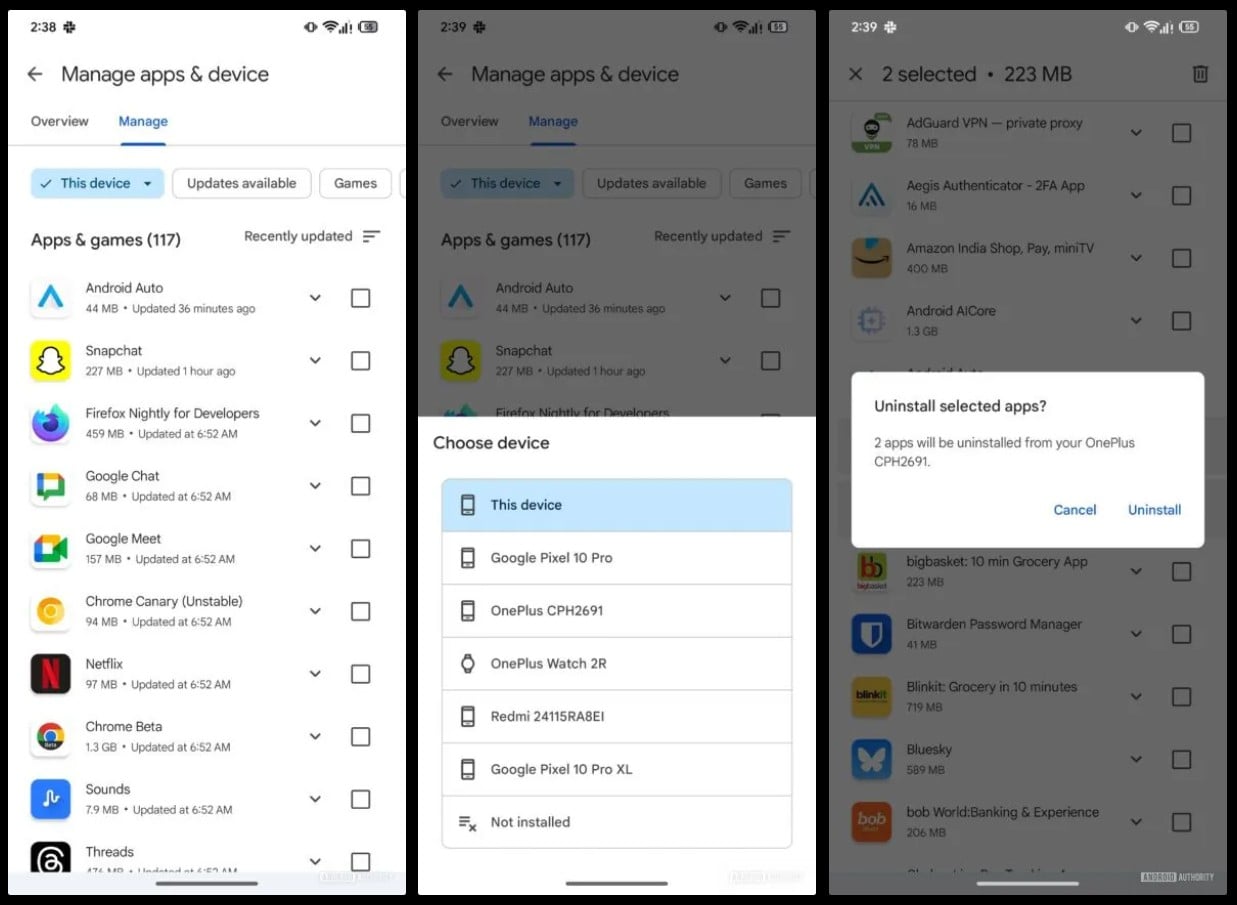Tap the Google Meet app icon
The image size is (1237, 905).
tap(50, 549)
